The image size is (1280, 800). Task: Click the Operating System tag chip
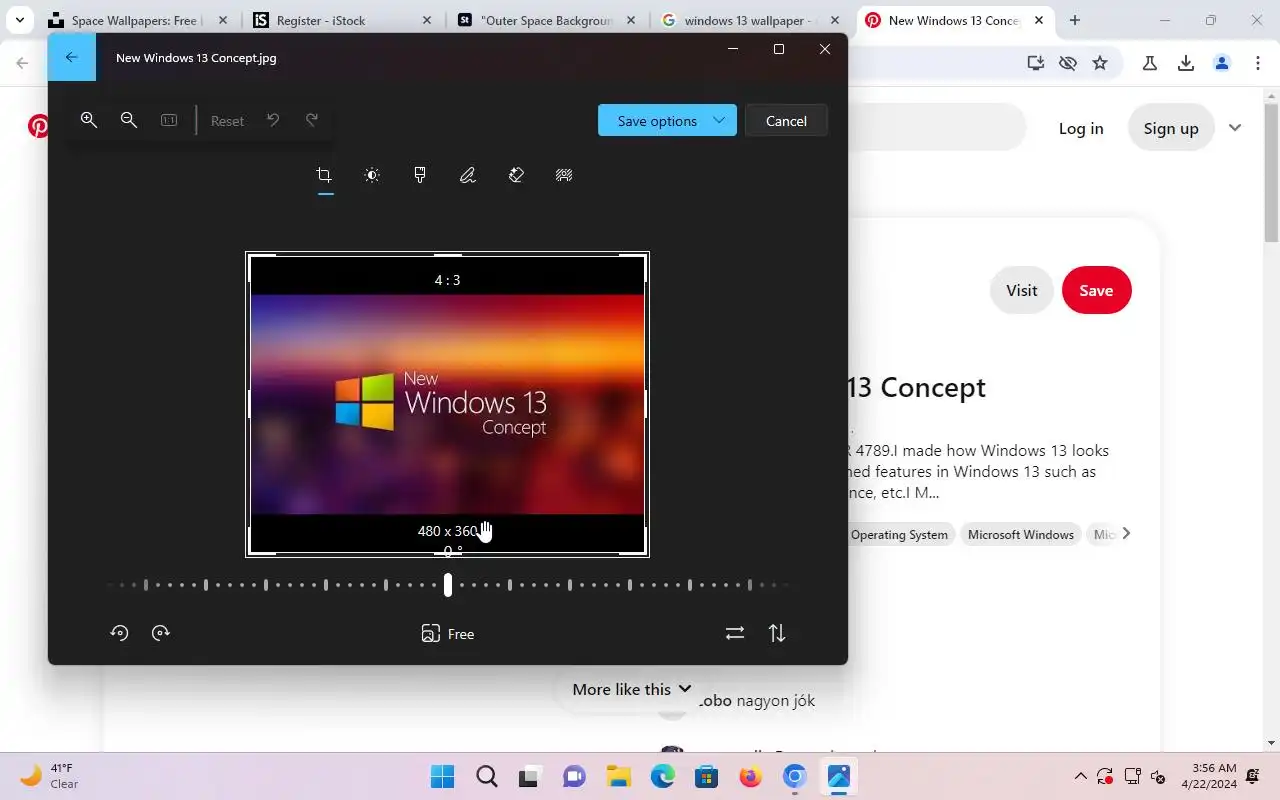point(899,535)
